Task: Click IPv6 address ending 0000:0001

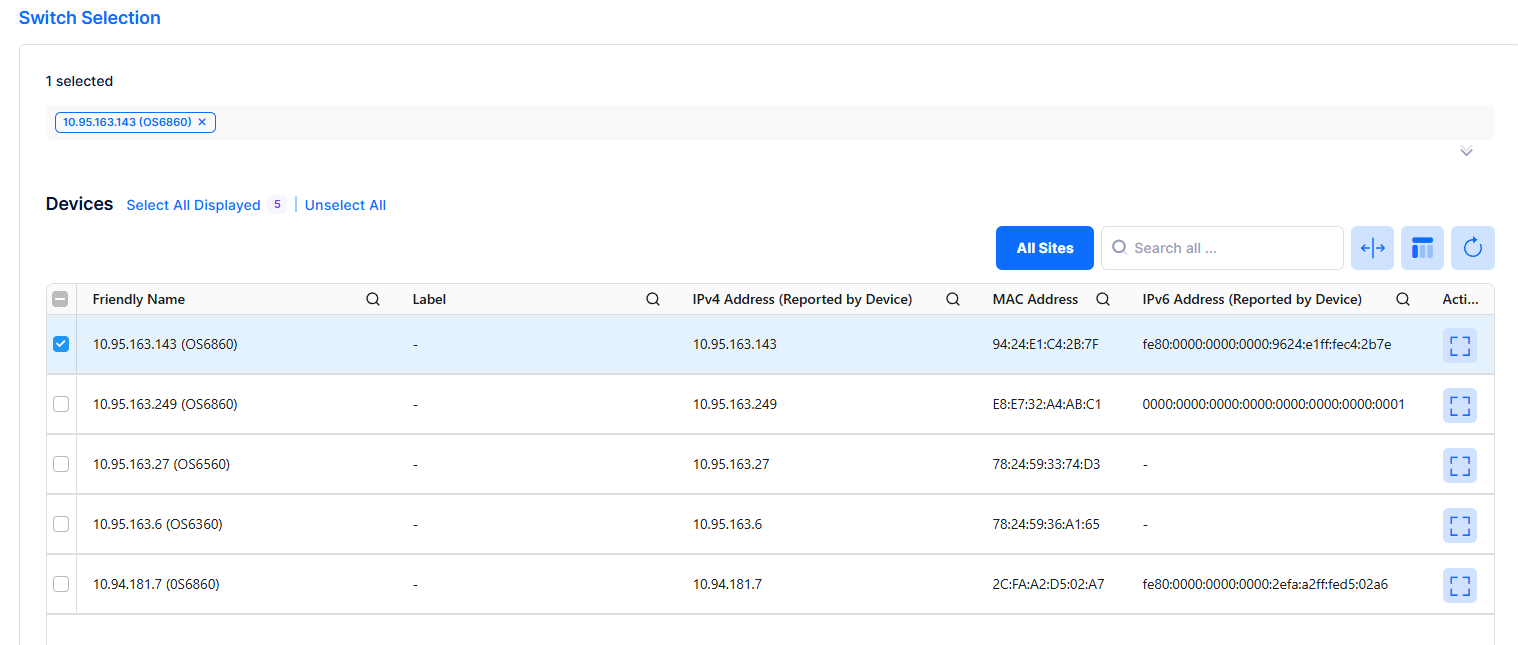Action: click(1274, 404)
